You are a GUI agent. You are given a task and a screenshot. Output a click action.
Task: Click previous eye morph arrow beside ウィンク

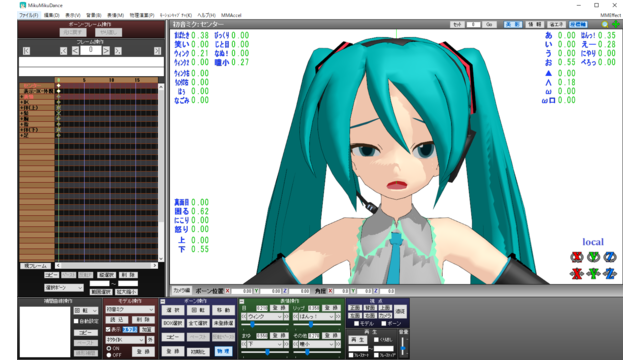(x=244, y=317)
